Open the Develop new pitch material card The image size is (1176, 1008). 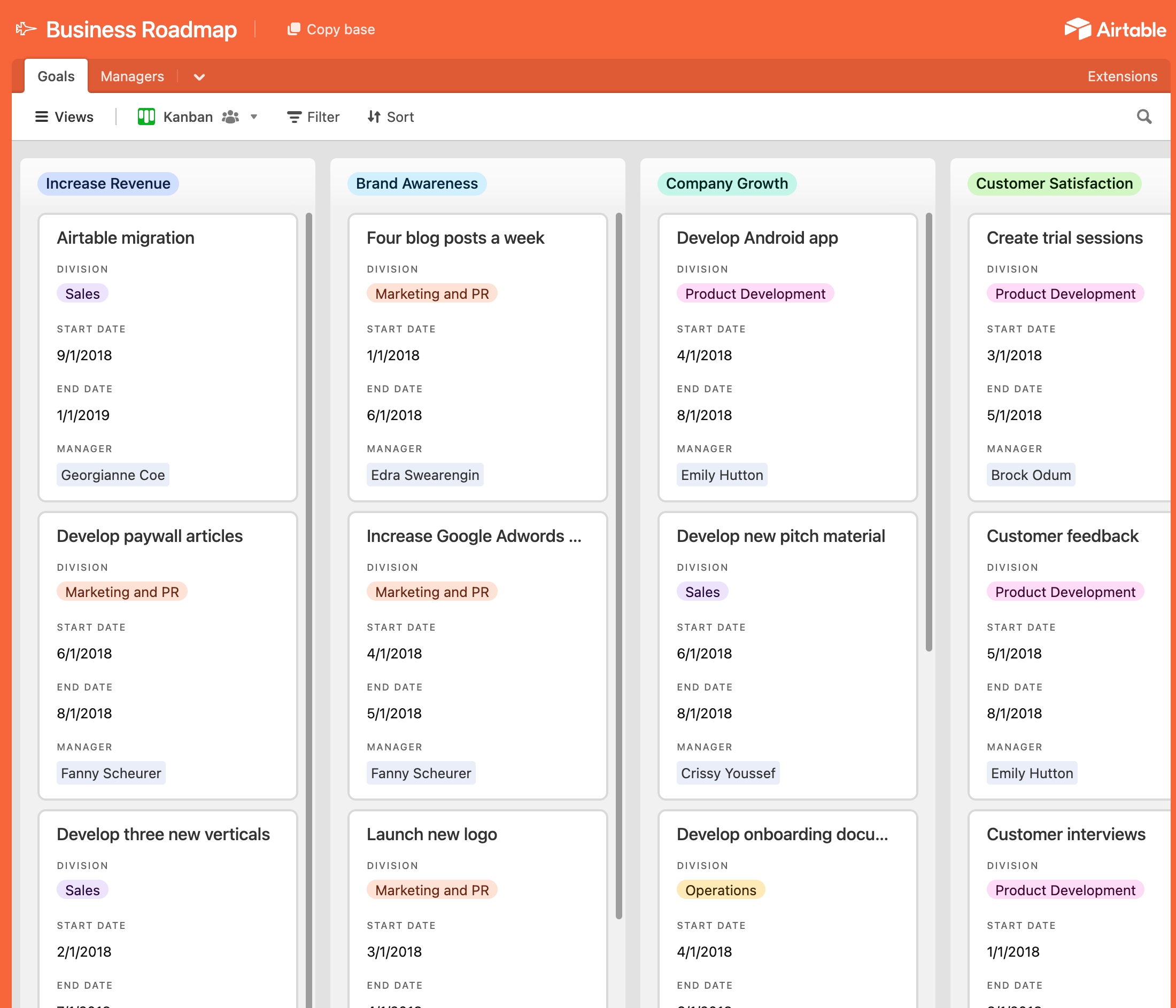point(787,656)
